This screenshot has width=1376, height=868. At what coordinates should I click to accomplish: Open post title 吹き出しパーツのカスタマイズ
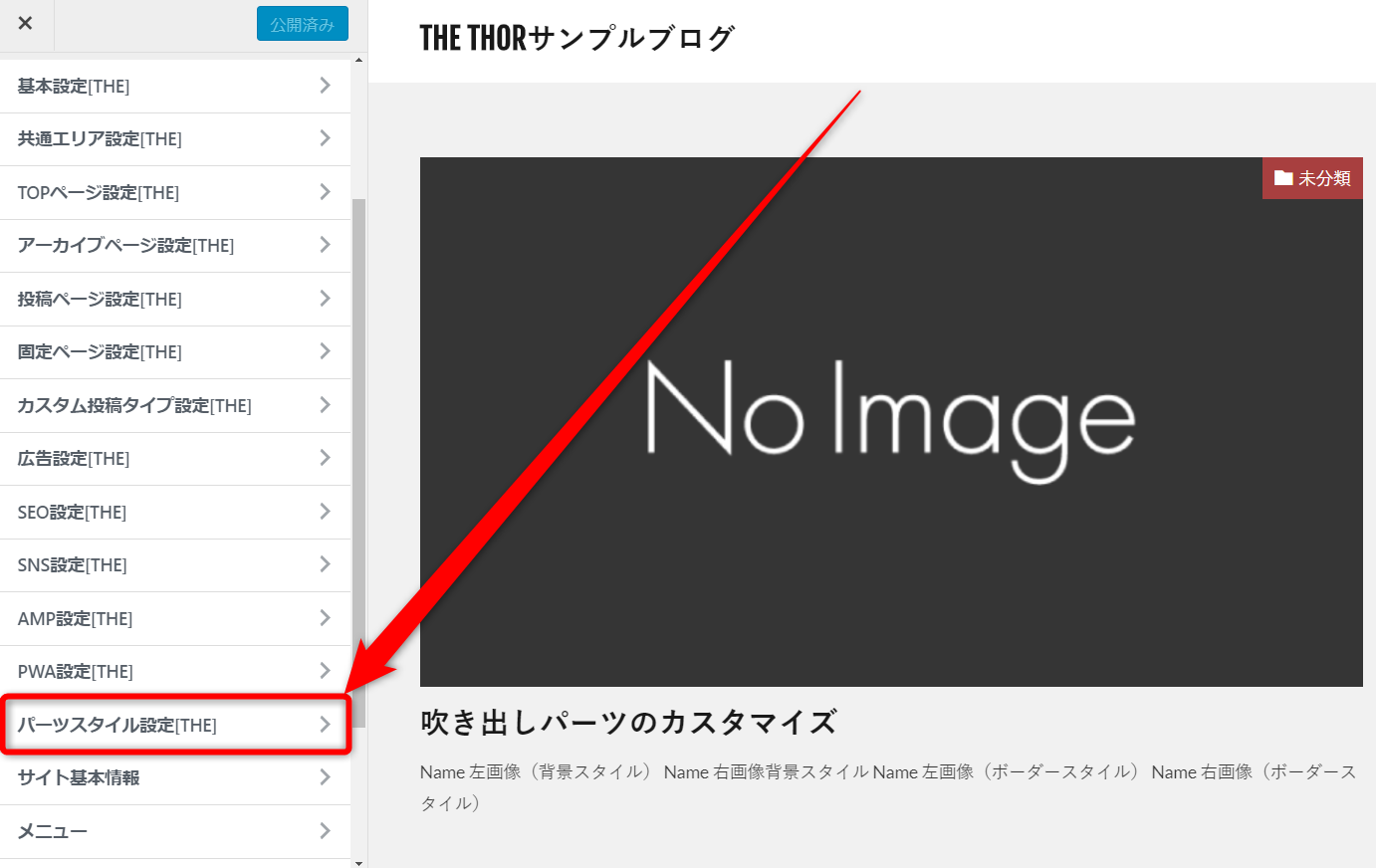[x=628, y=723]
